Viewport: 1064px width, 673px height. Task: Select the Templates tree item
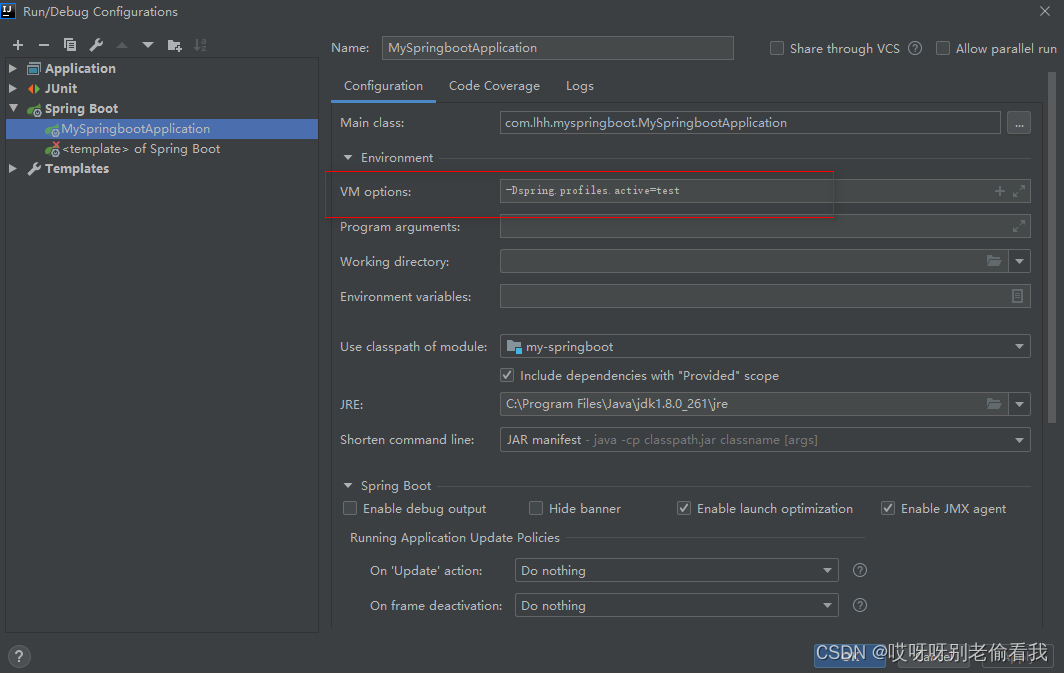77,168
